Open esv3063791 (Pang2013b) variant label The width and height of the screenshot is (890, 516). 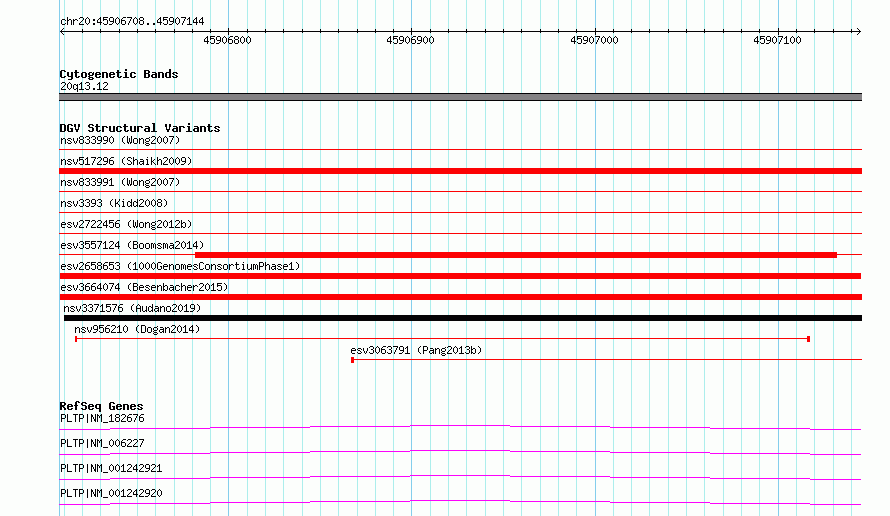click(x=416, y=350)
